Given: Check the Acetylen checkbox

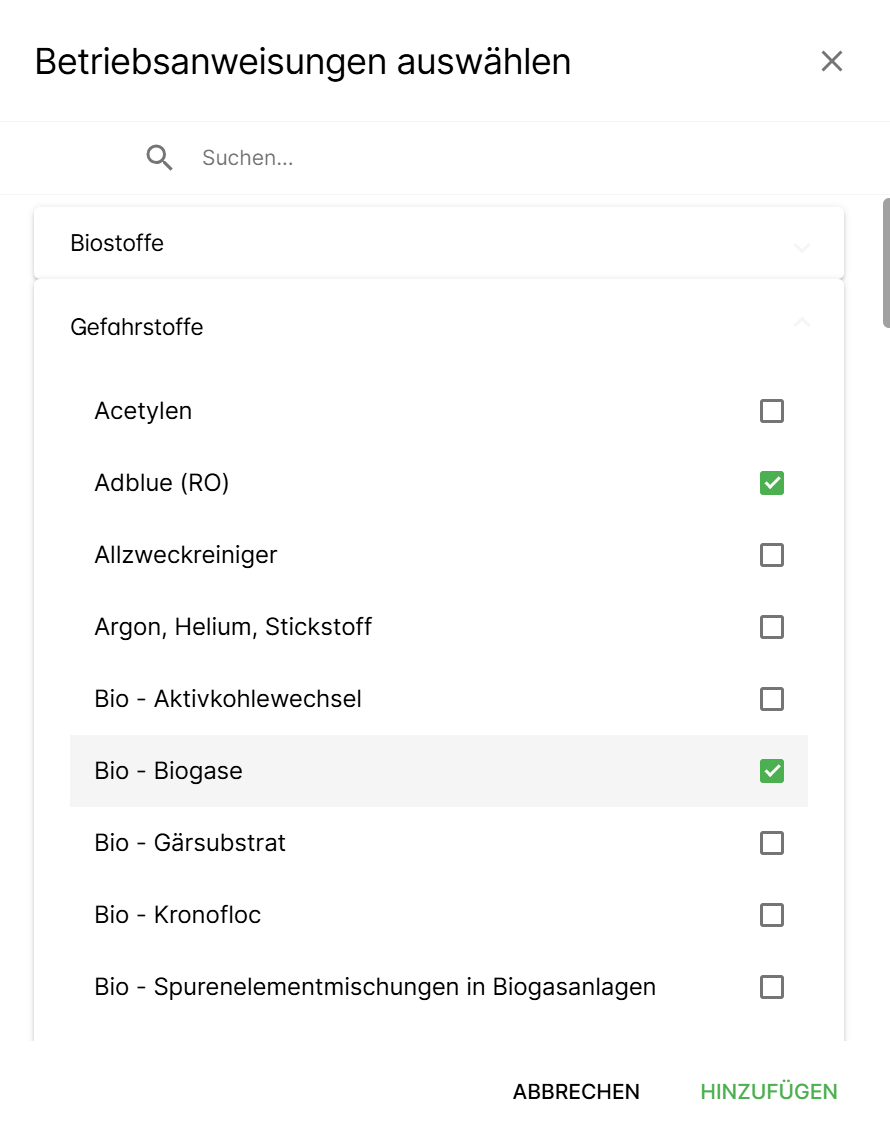Looking at the screenshot, I should [x=772, y=411].
